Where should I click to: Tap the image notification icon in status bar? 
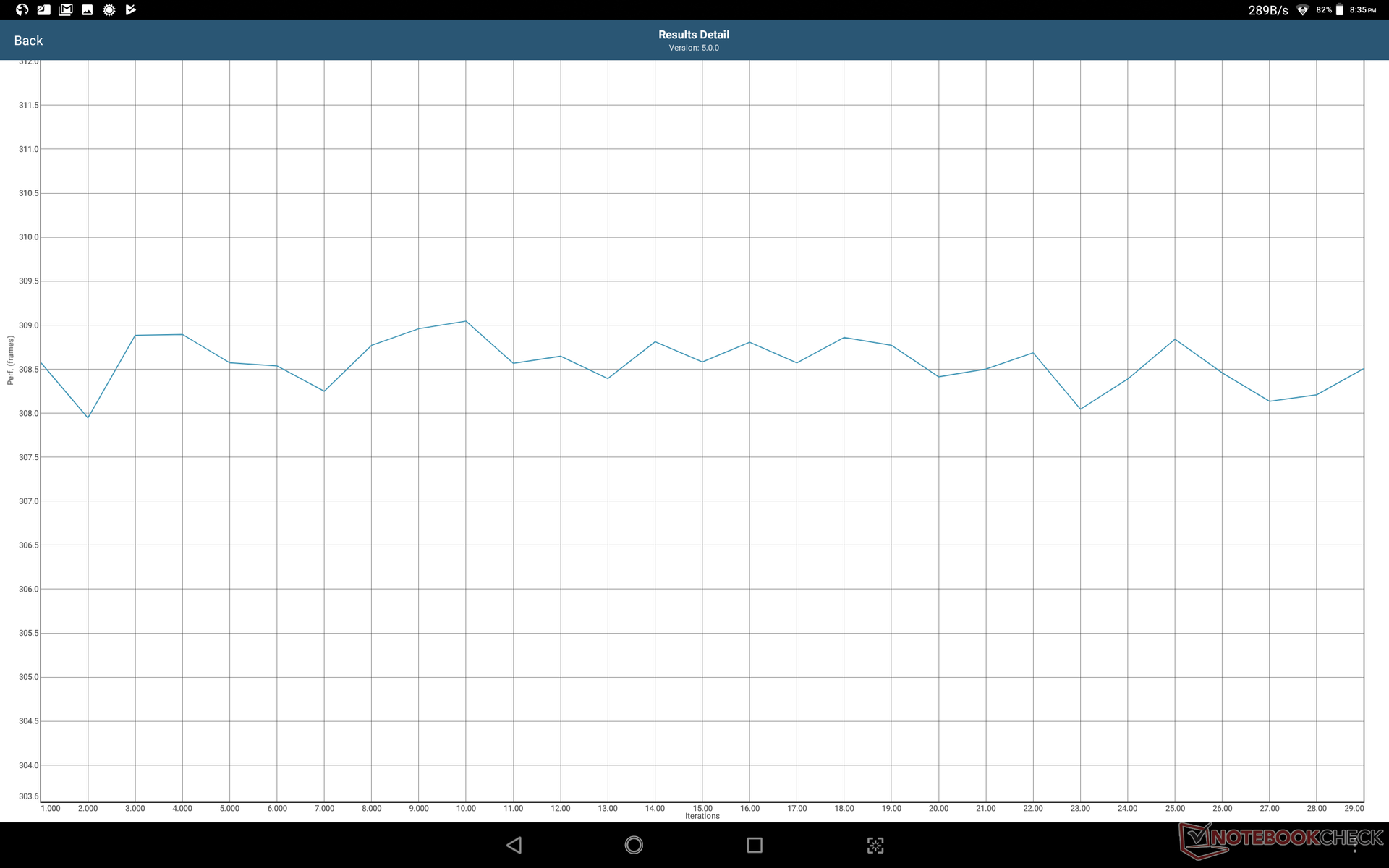pos(88,9)
